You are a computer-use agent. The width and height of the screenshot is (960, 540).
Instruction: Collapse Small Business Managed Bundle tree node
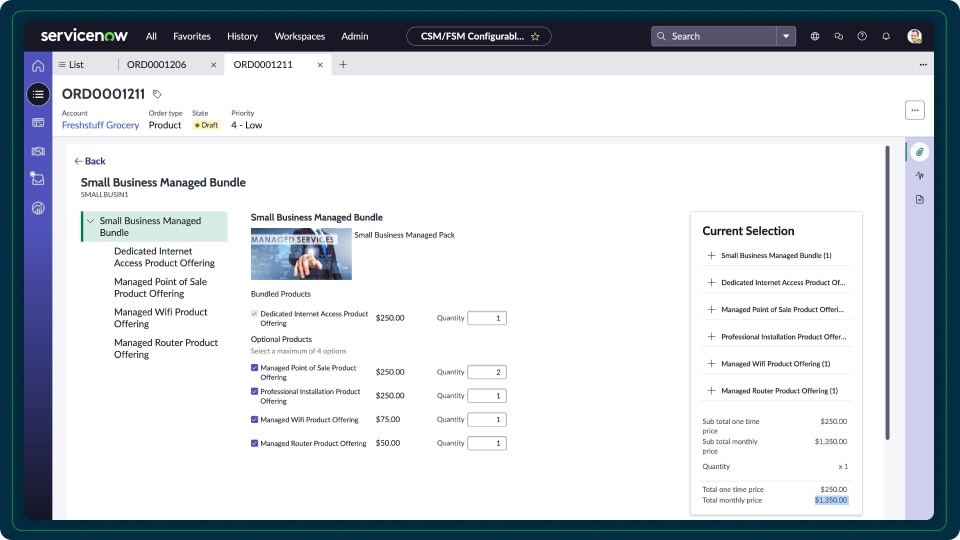[91, 221]
